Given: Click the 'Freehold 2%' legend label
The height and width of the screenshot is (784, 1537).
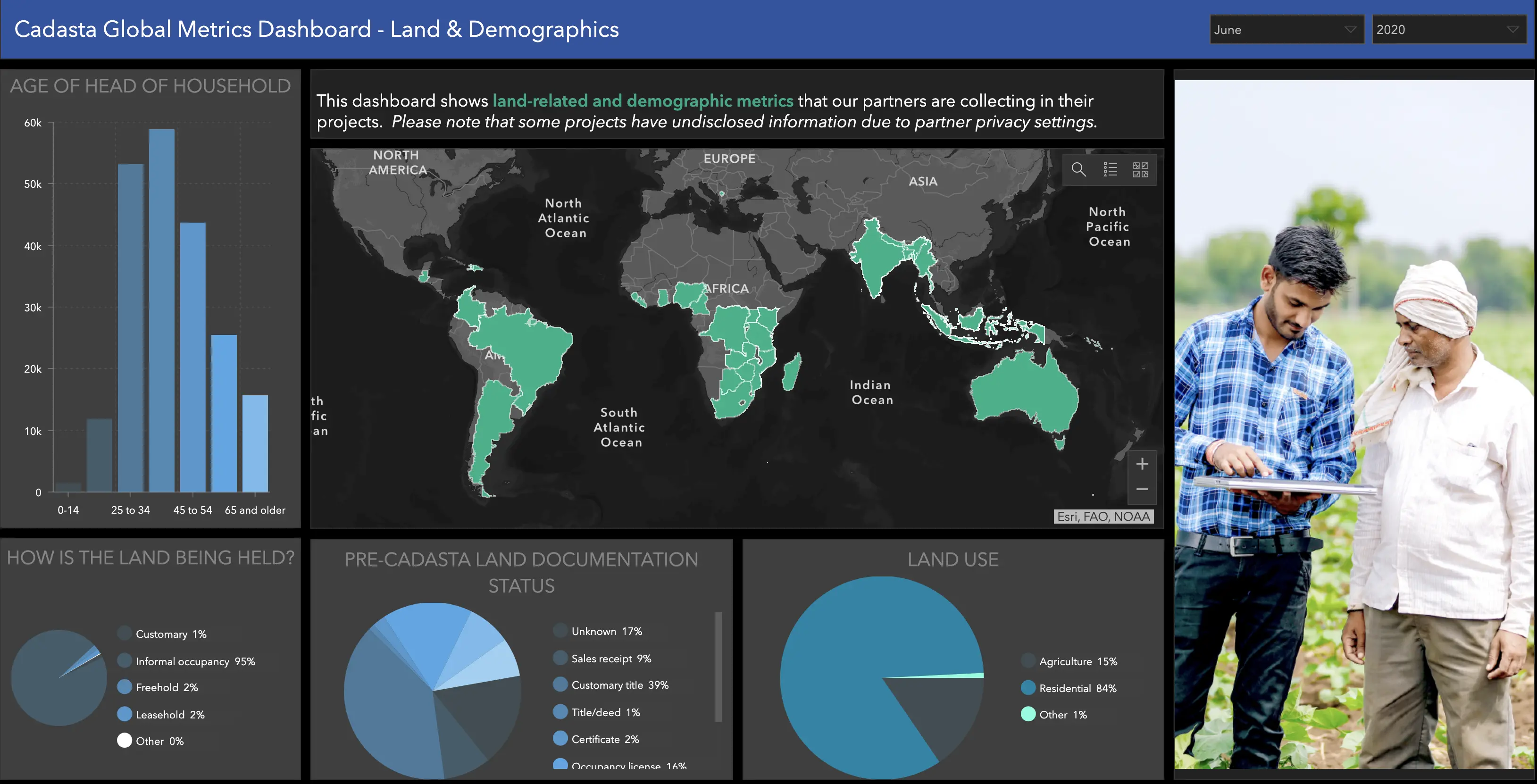Looking at the screenshot, I should point(167,687).
